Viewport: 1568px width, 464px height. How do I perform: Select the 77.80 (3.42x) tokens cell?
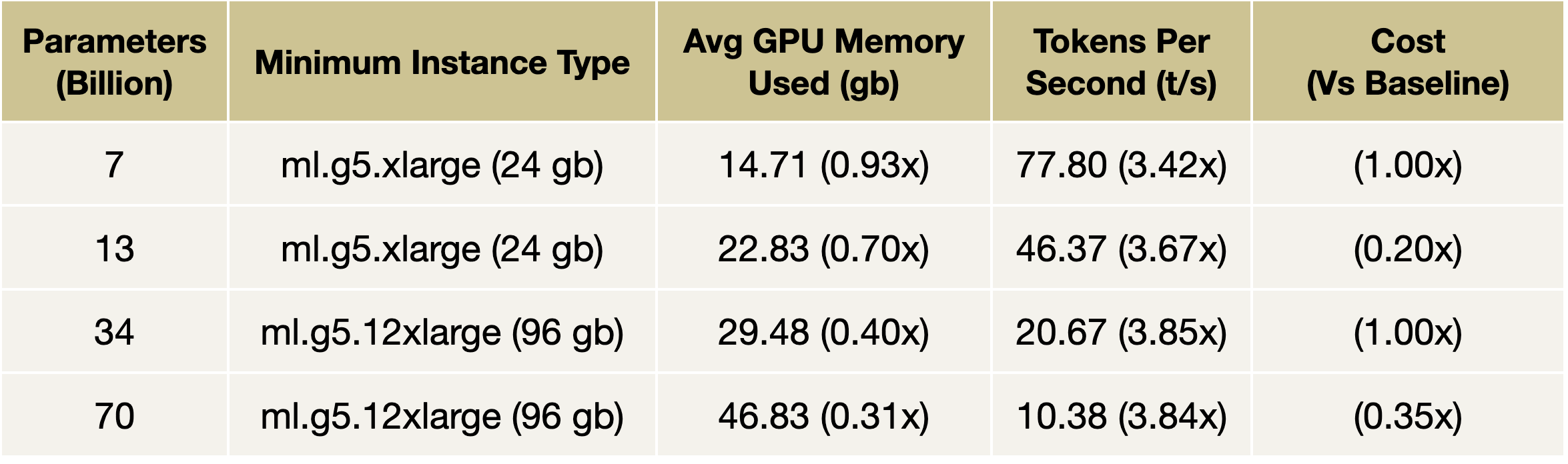coord(1121,165)
